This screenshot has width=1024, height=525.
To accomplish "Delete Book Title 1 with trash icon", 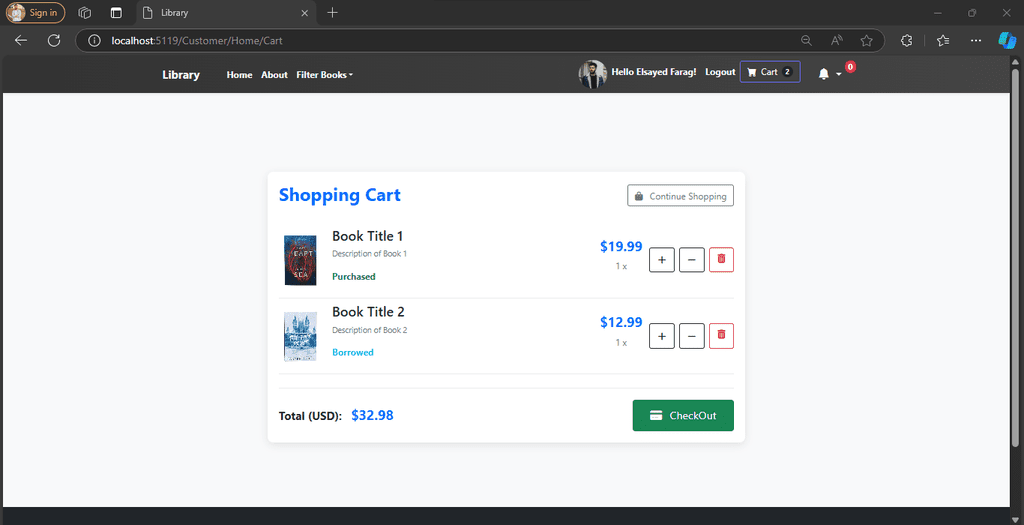I will 721,260.
